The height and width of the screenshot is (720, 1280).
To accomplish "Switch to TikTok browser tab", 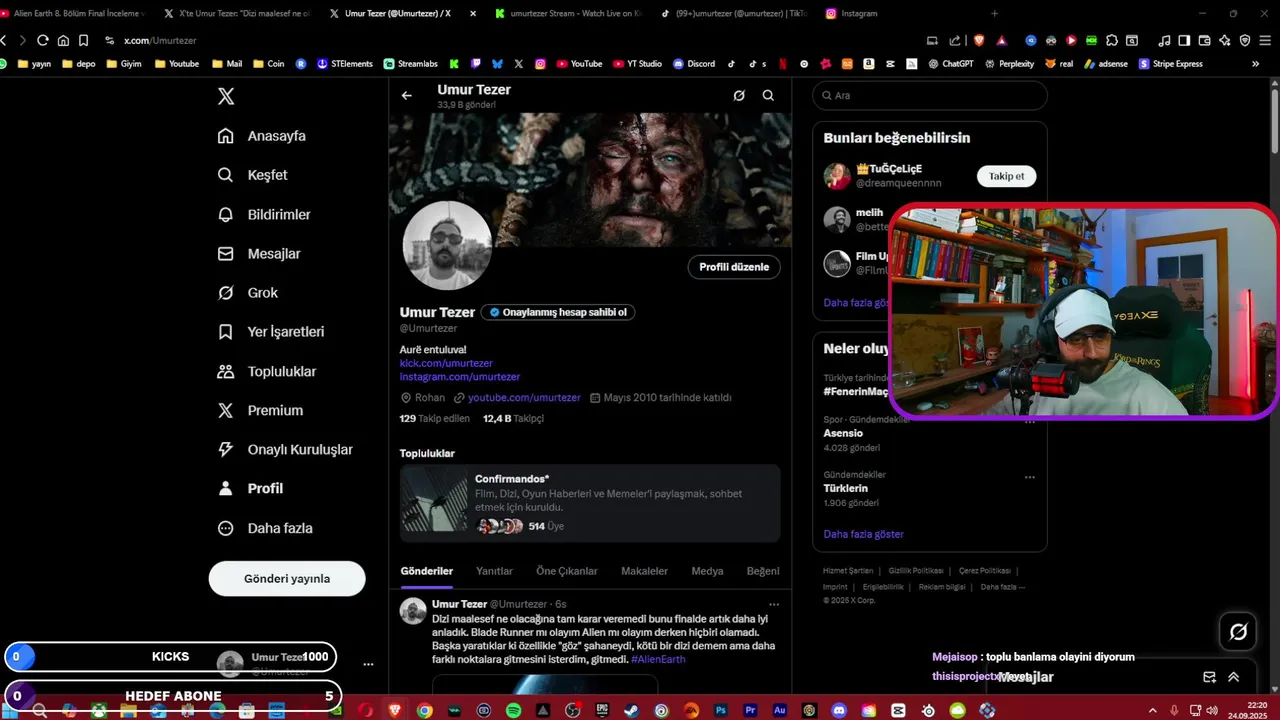I will tap(735, 14).
